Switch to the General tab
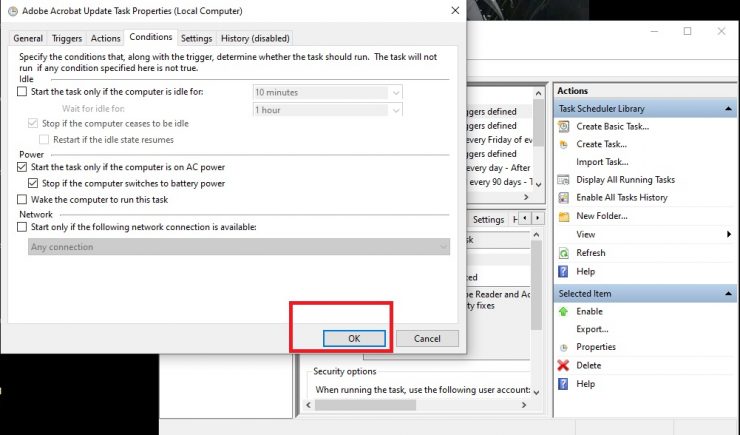Screen dimensions: 740x435 [x=28, y=38]
